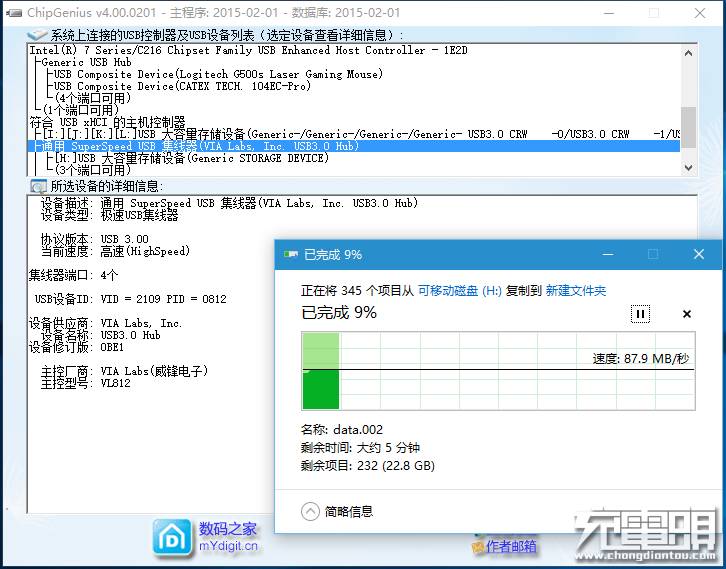The image size is (726, 569).
Task: Open the 数码之家 house logo icon
Action: (172, 538)
